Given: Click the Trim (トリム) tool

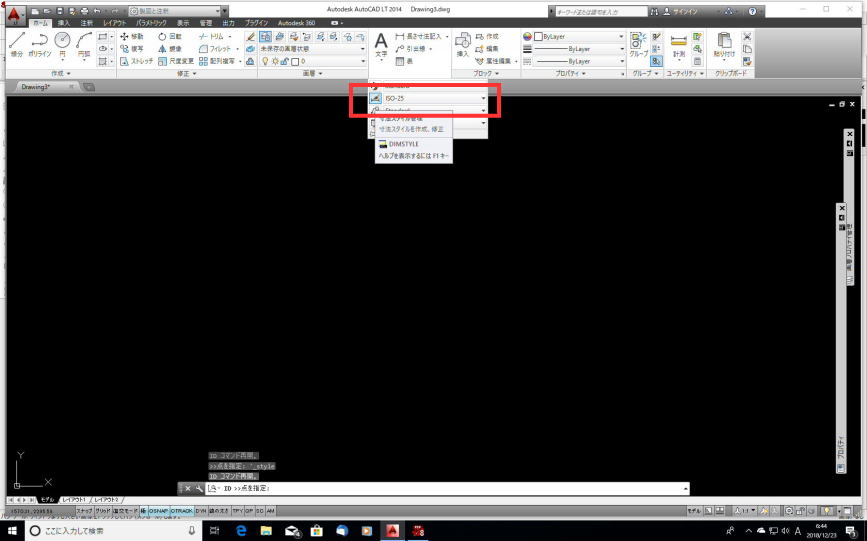Looking at the screenshot, I should [211, 37].
